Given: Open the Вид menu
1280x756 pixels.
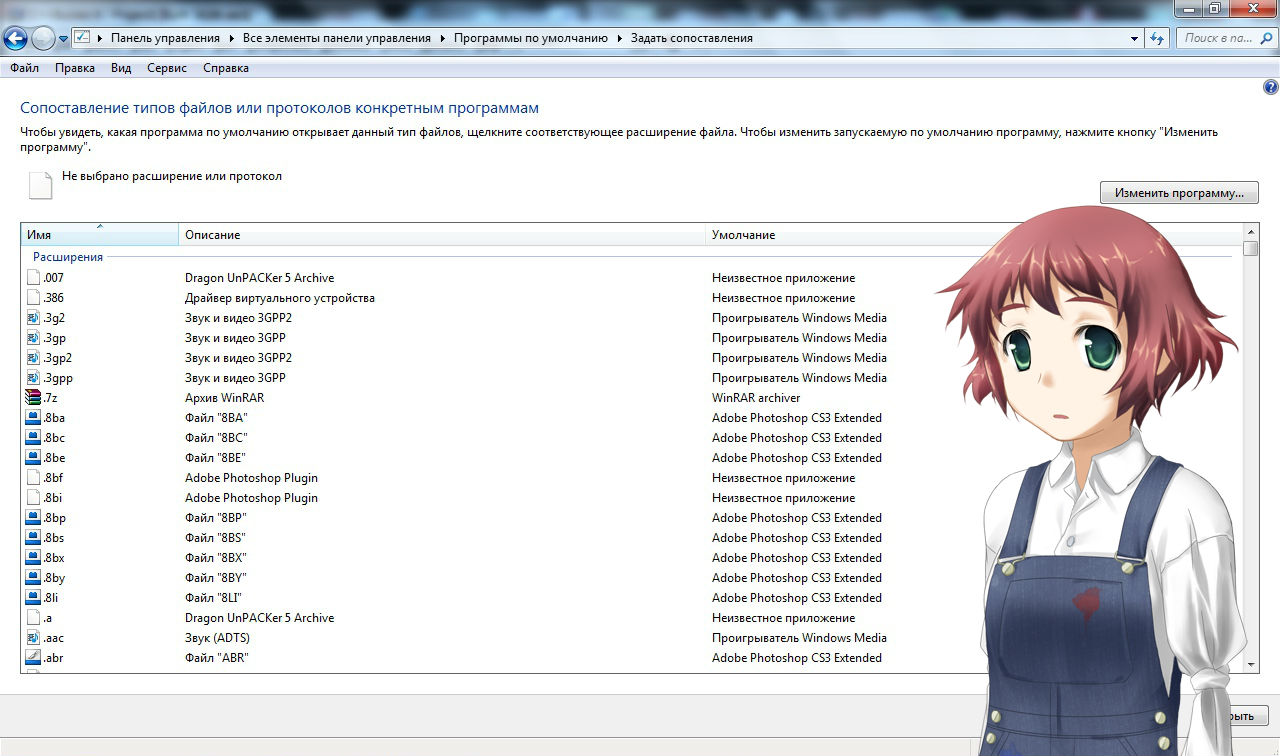Looking at the screenshot, I should (x=121, y=68).
